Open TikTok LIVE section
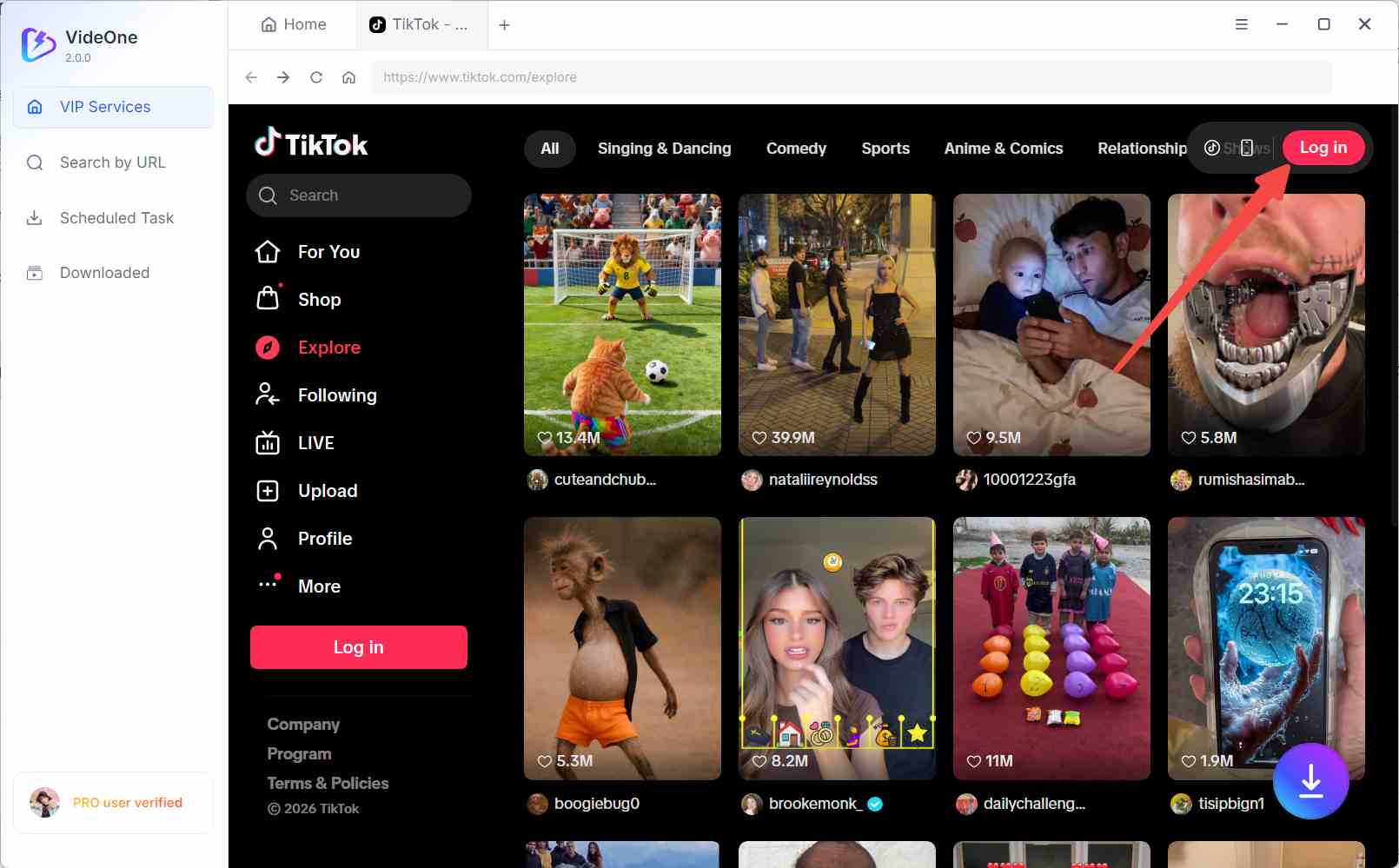 click(x=314, y=442)
